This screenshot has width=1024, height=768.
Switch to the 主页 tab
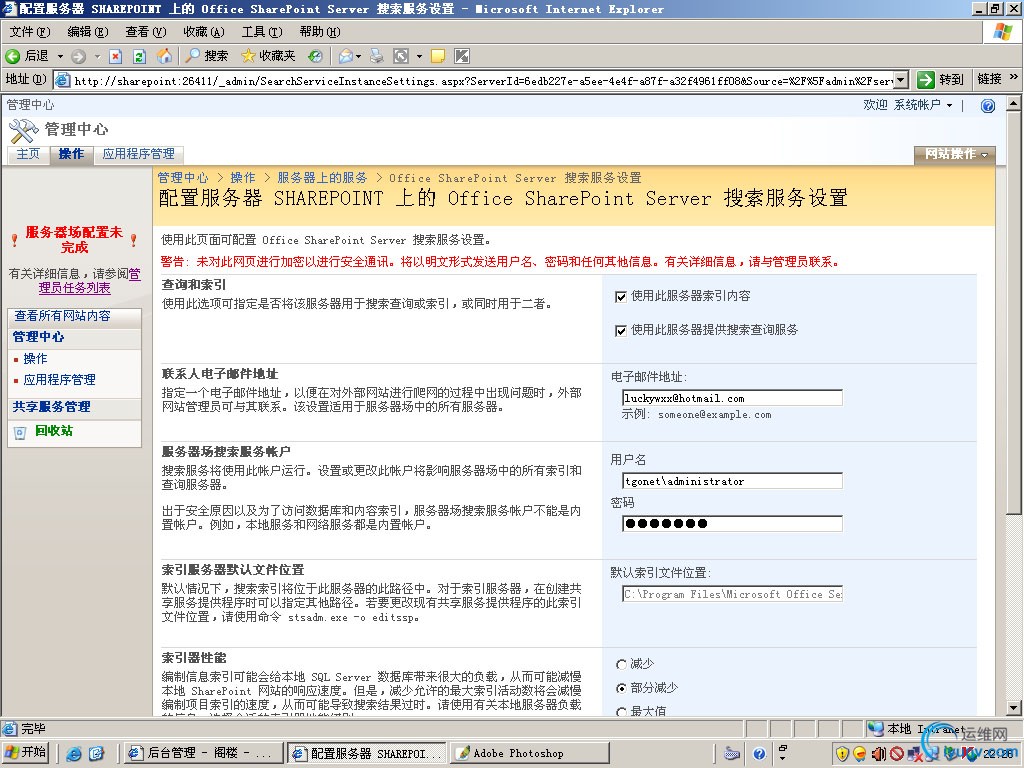pos(28,154)
